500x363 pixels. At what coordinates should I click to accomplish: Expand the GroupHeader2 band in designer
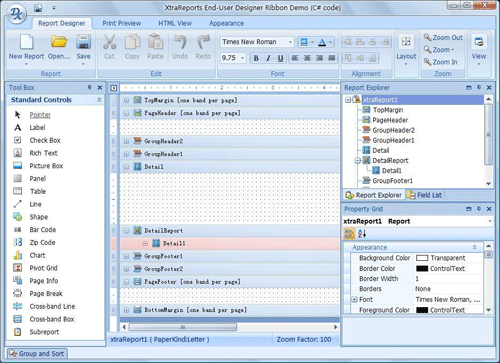126,141
